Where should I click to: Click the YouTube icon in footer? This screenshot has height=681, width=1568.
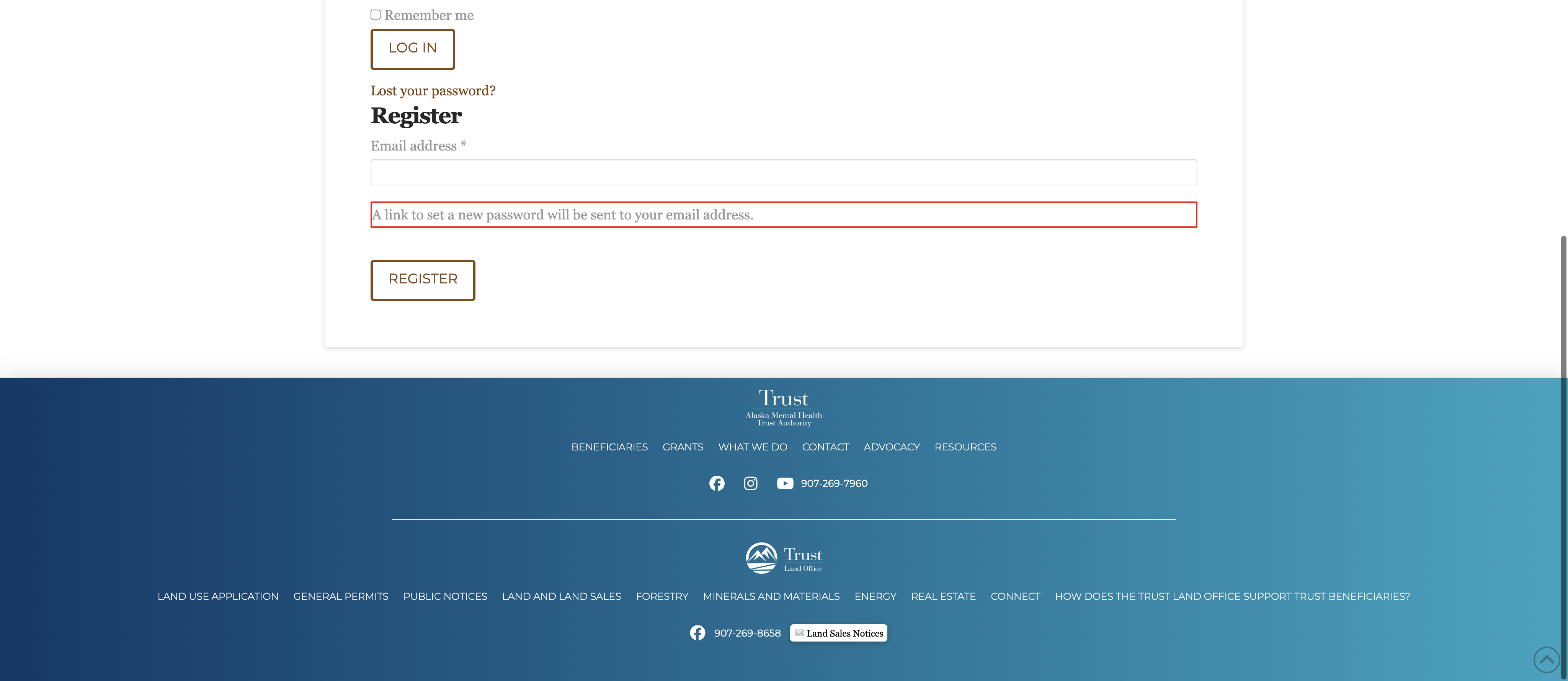(x=785, y=483)
